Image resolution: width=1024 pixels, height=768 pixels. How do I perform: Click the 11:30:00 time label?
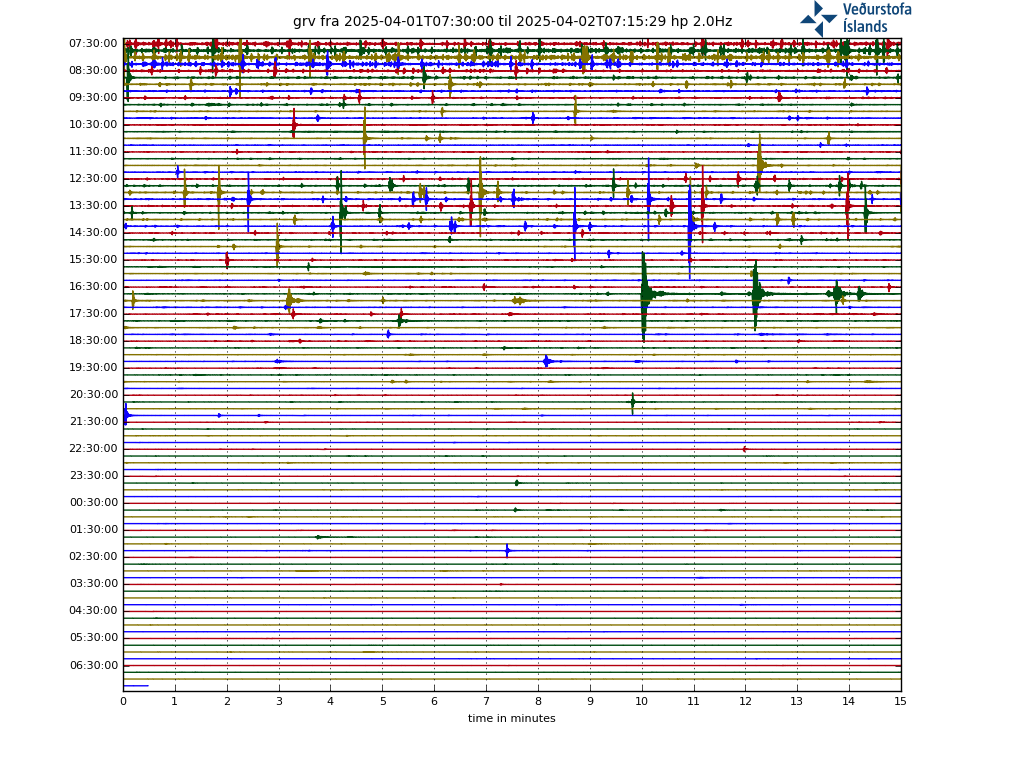[x=93, y=152]
